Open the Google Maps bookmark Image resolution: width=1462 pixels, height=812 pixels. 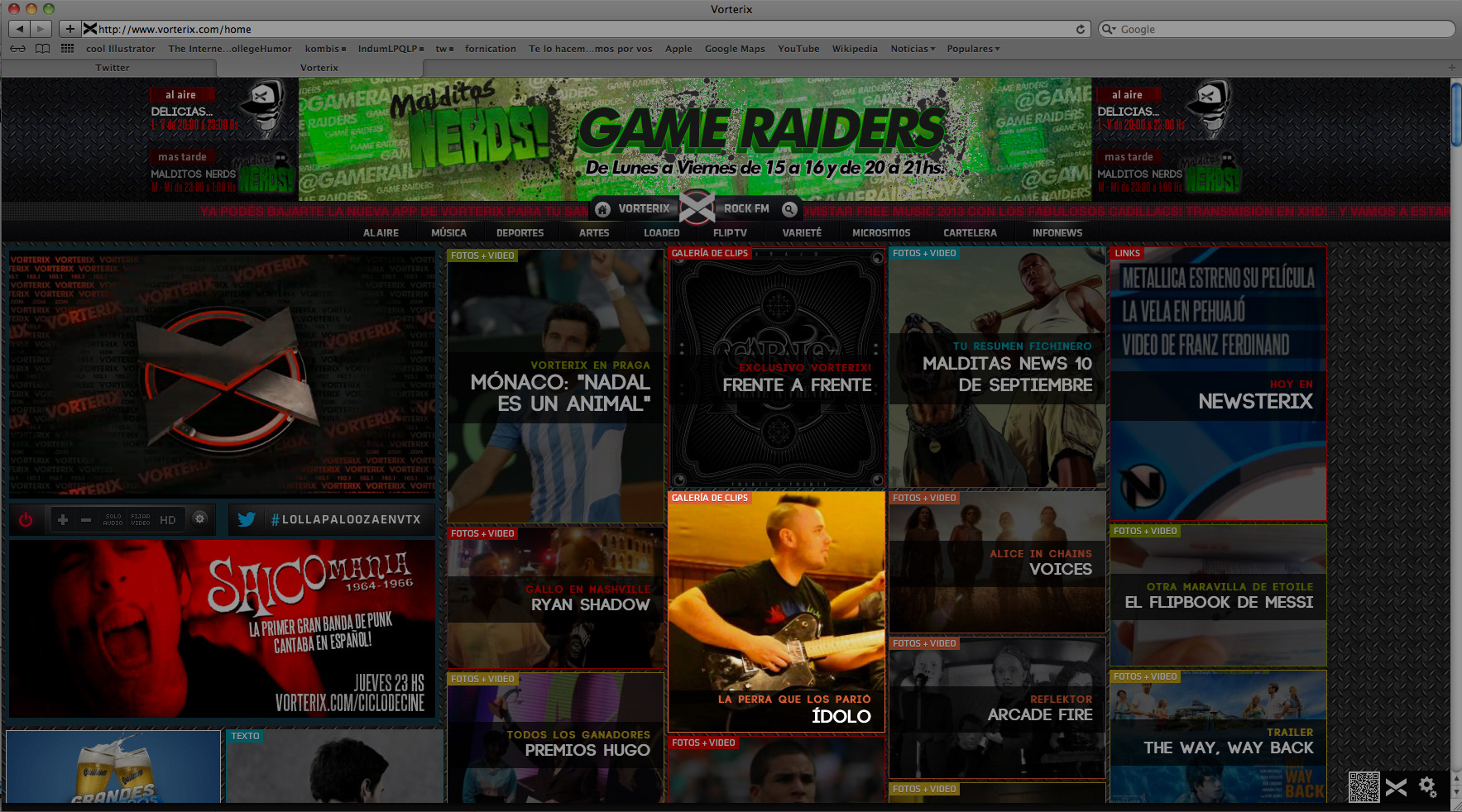(735, 49)
